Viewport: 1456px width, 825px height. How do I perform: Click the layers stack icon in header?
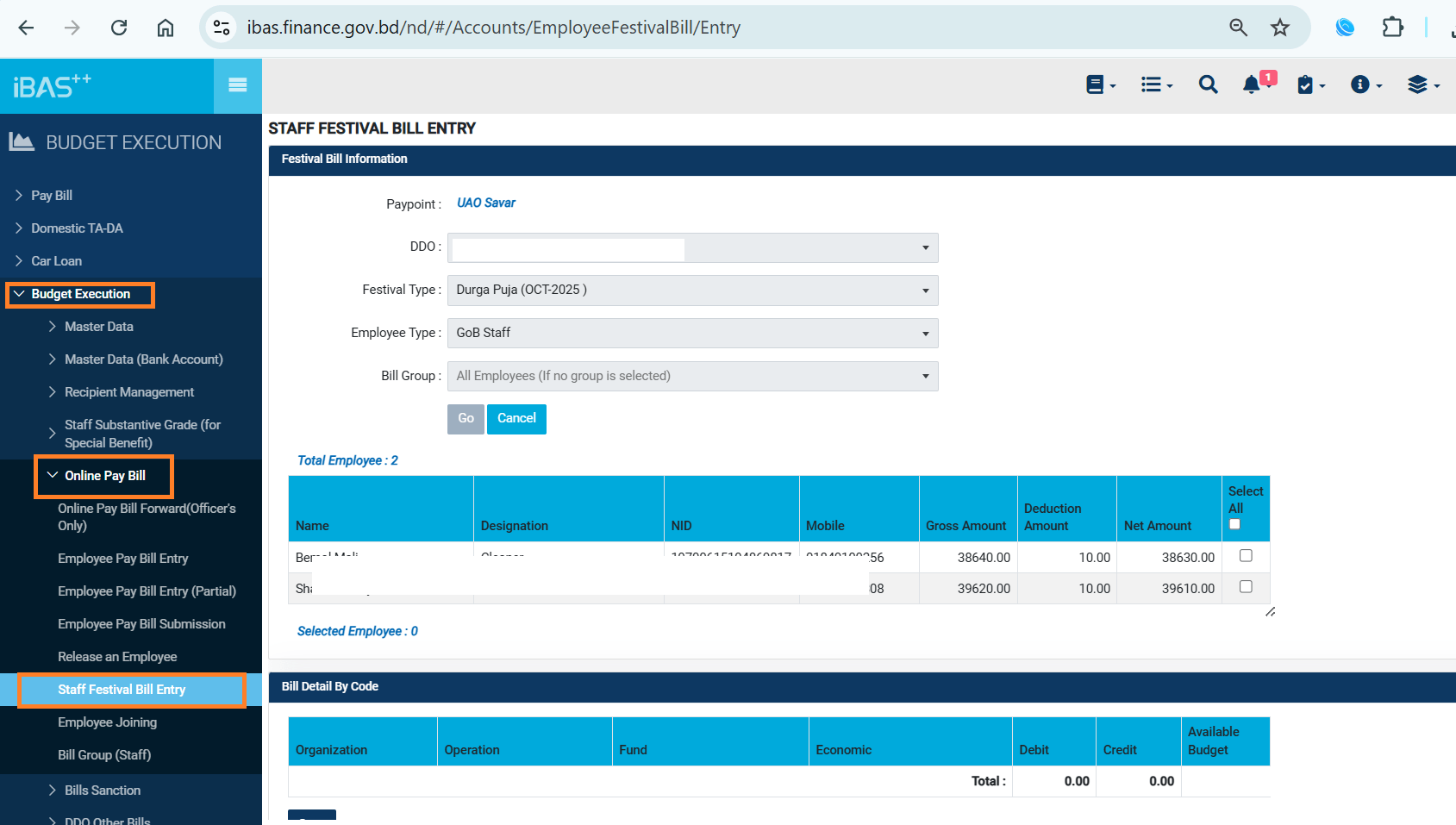(1422, 84)
